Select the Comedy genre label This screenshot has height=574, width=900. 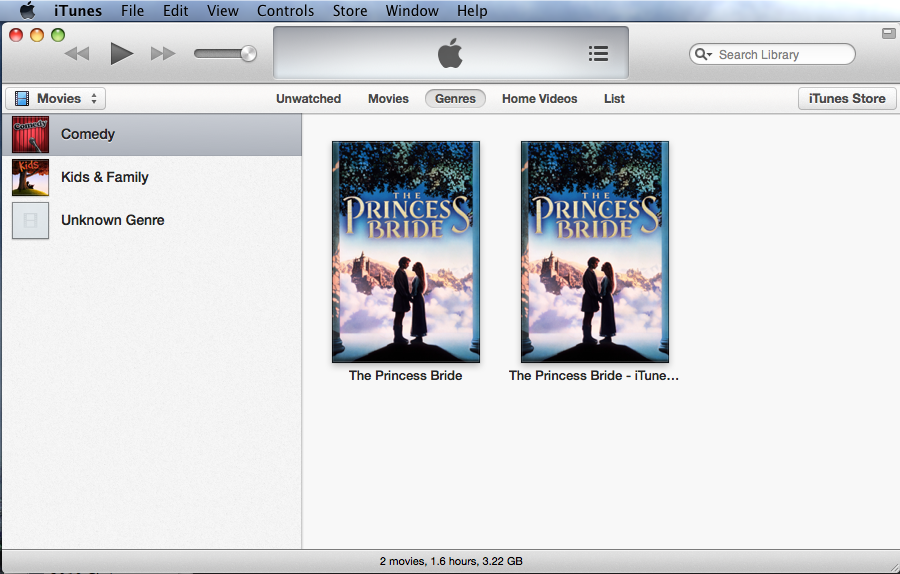point(88,134)
